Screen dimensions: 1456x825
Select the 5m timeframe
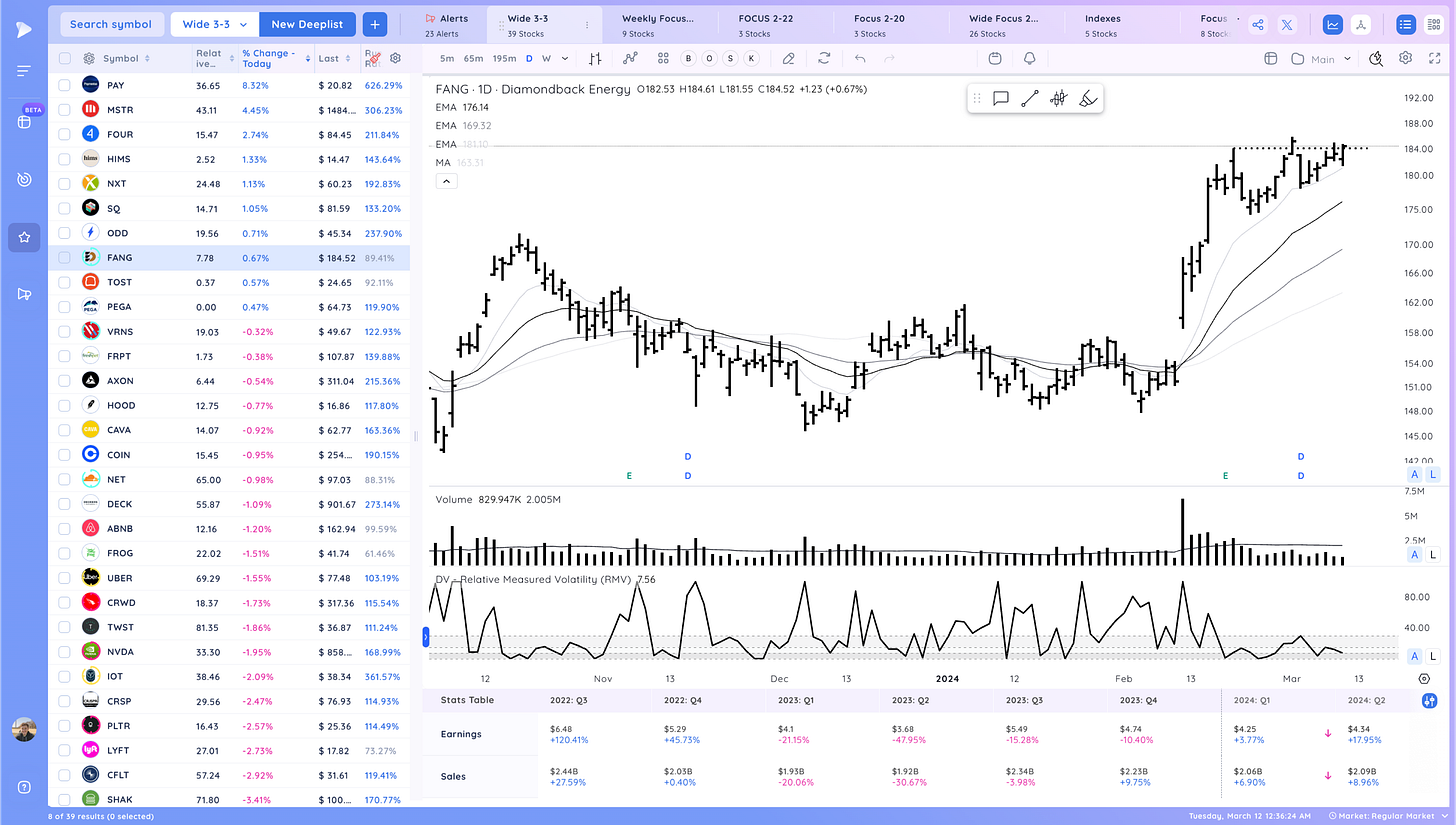[x=446, y=59]
